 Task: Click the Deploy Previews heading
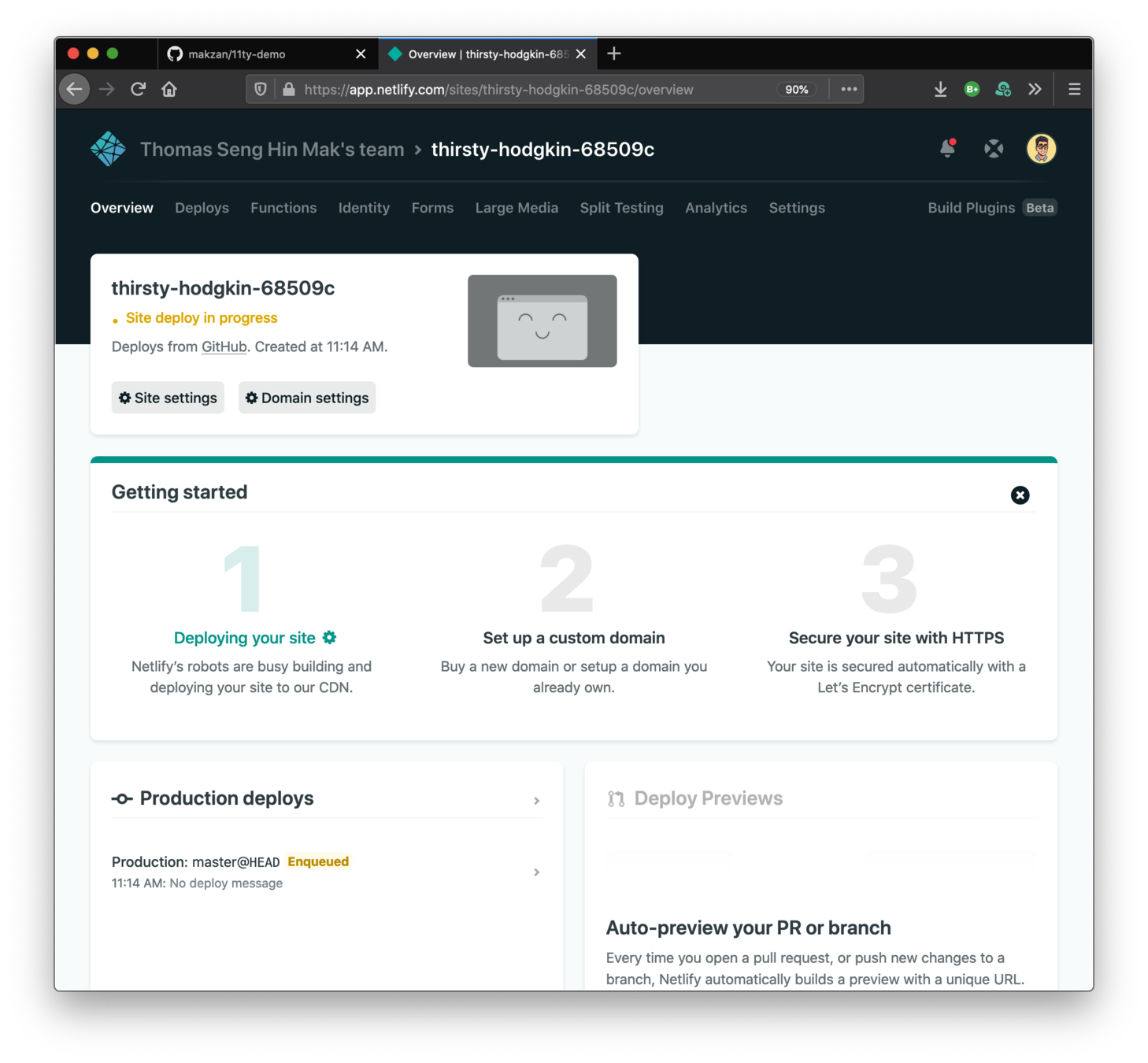709,798
